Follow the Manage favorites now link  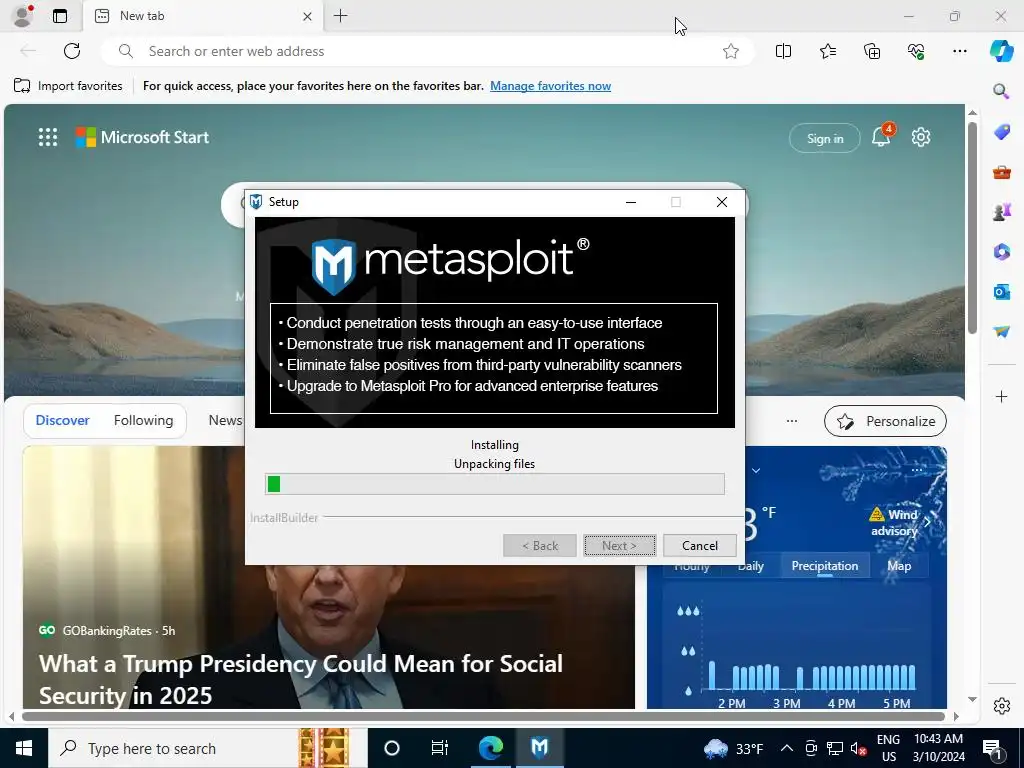[550, 86]
